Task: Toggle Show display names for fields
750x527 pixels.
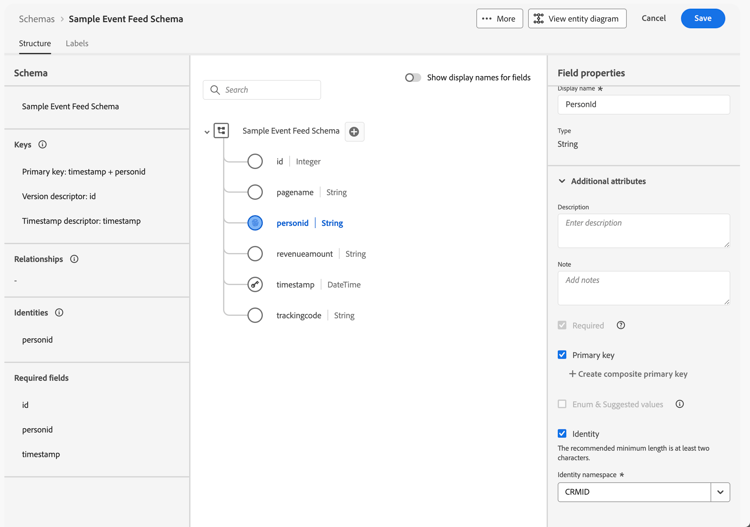Action: (x=413, y=77)
